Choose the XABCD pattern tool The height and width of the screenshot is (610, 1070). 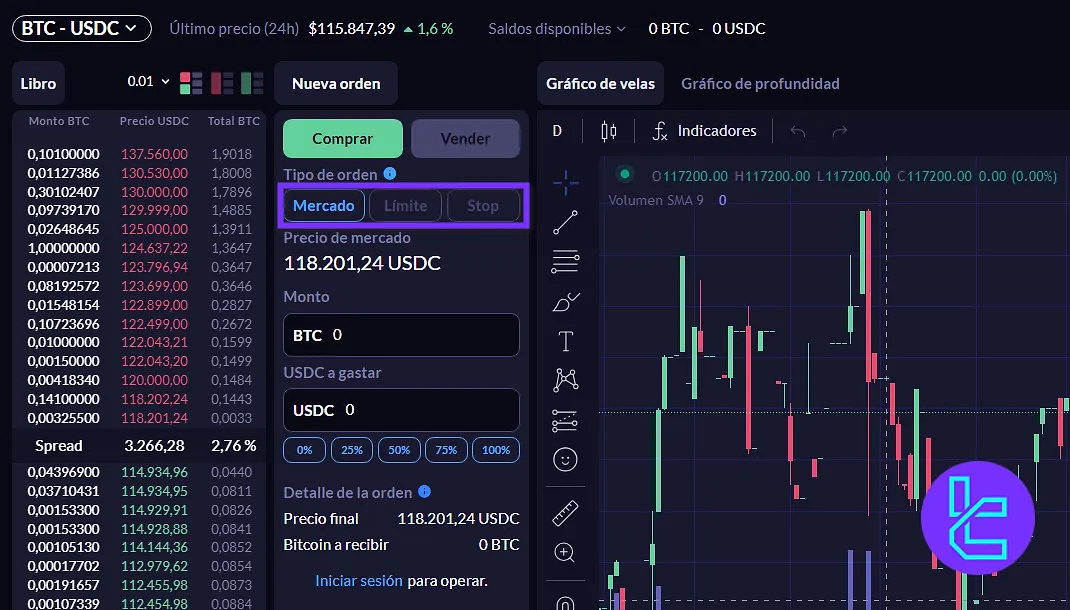coord(565,379)
